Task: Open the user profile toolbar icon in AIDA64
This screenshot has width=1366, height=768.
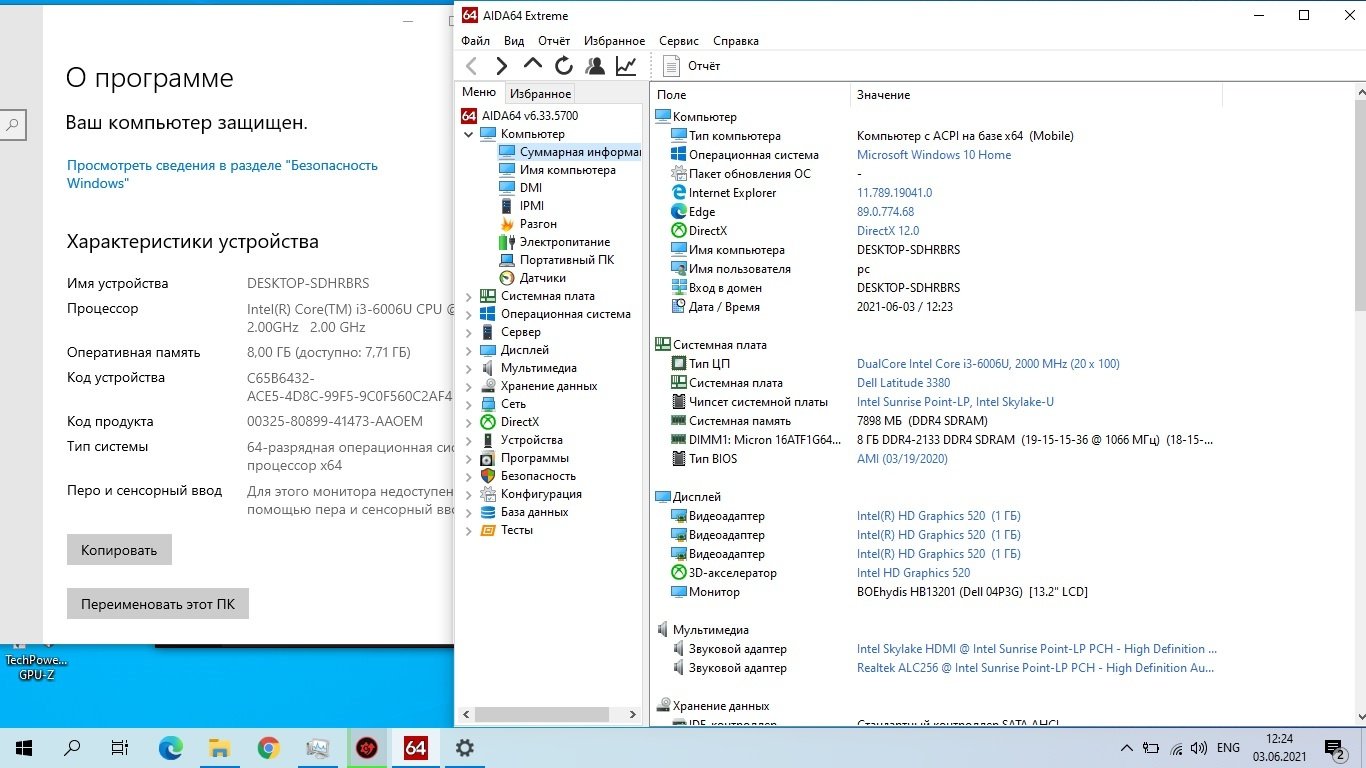Action: (595, 66)
